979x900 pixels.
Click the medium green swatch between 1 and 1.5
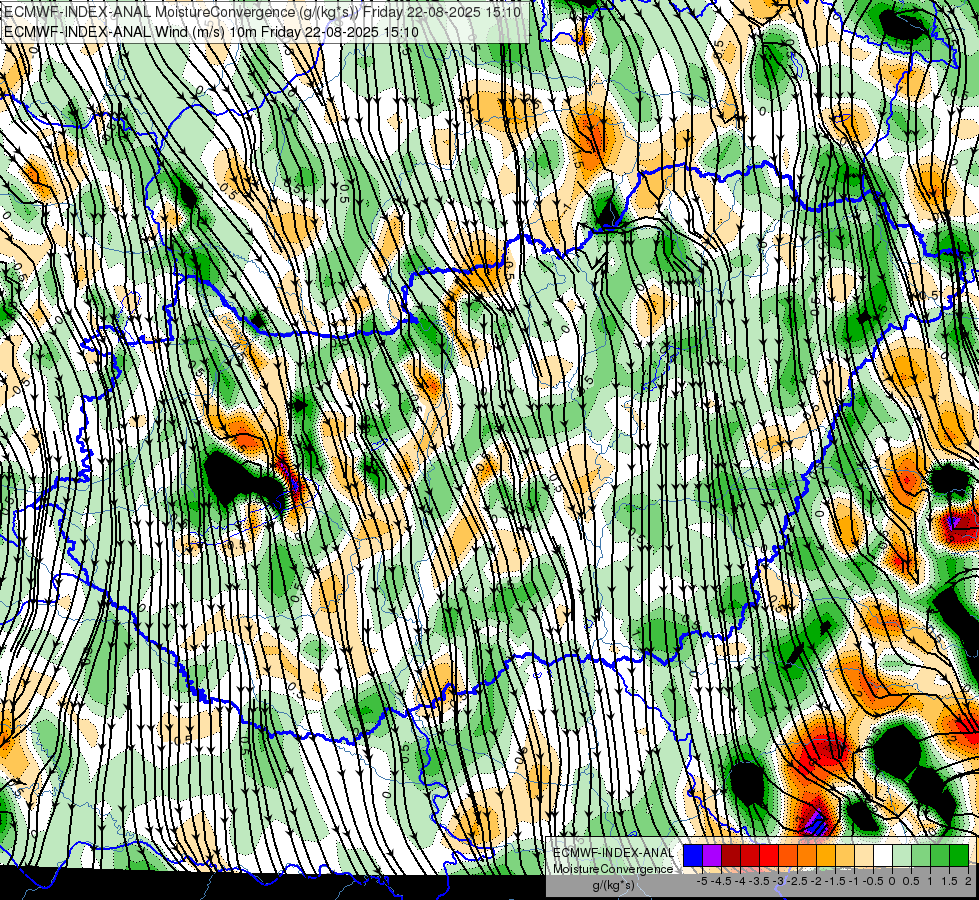940,856
